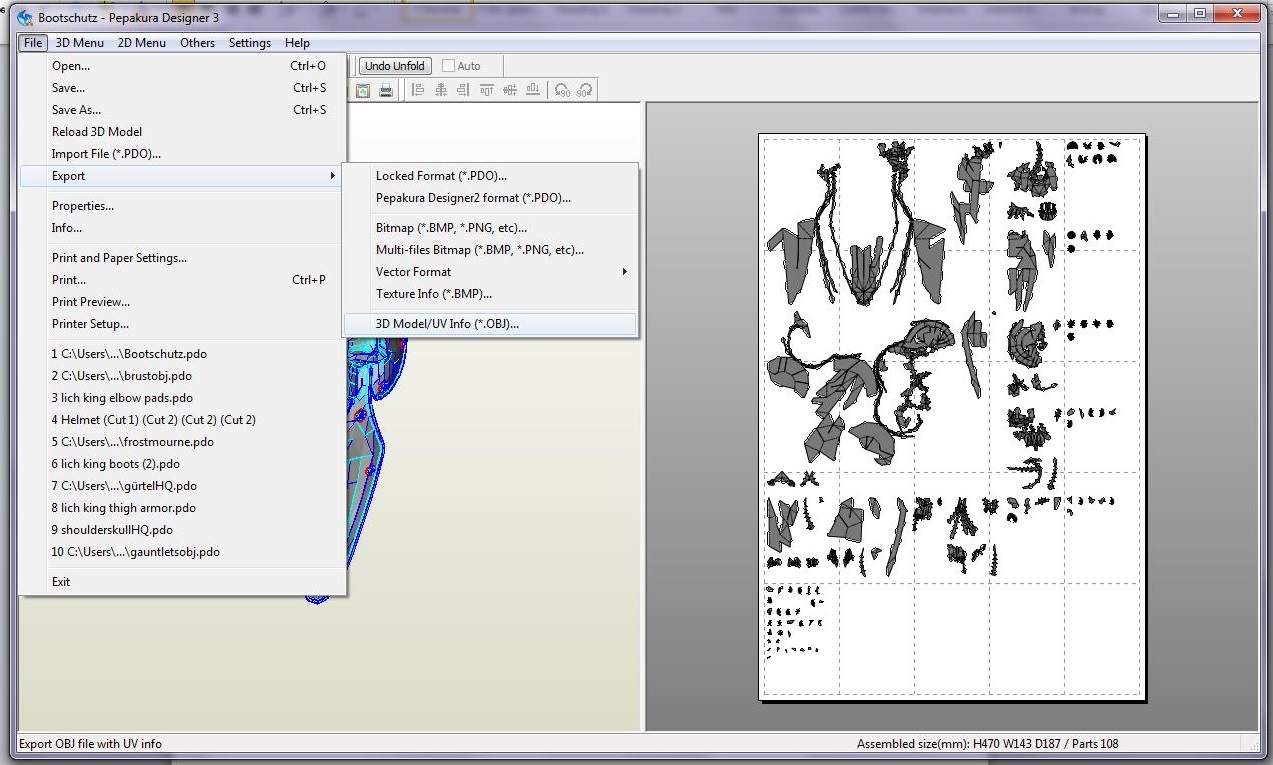Open recent file Bootschutz.pdo
This screenshot has width=1273, height=765.
click(183, 354)
